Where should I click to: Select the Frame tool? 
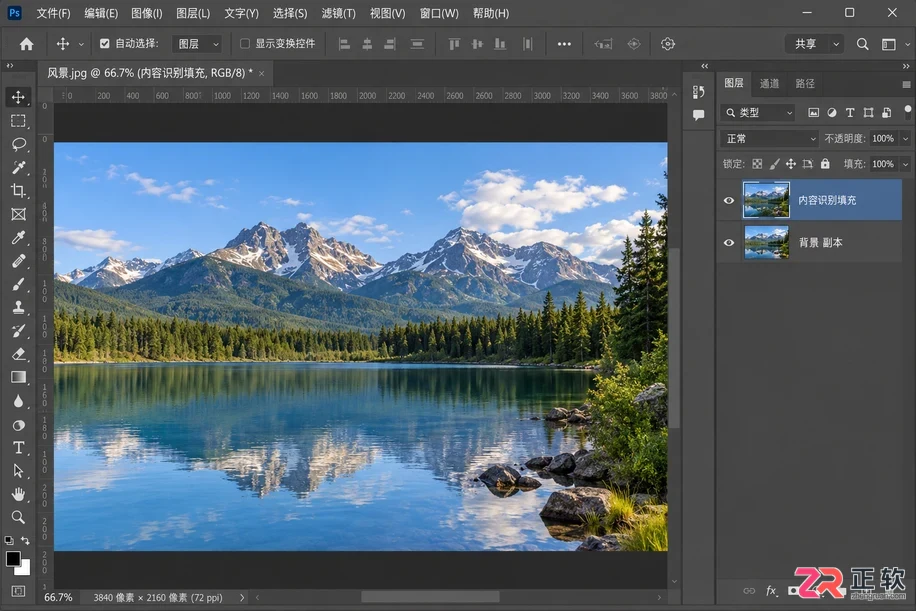tap(18, 214)
